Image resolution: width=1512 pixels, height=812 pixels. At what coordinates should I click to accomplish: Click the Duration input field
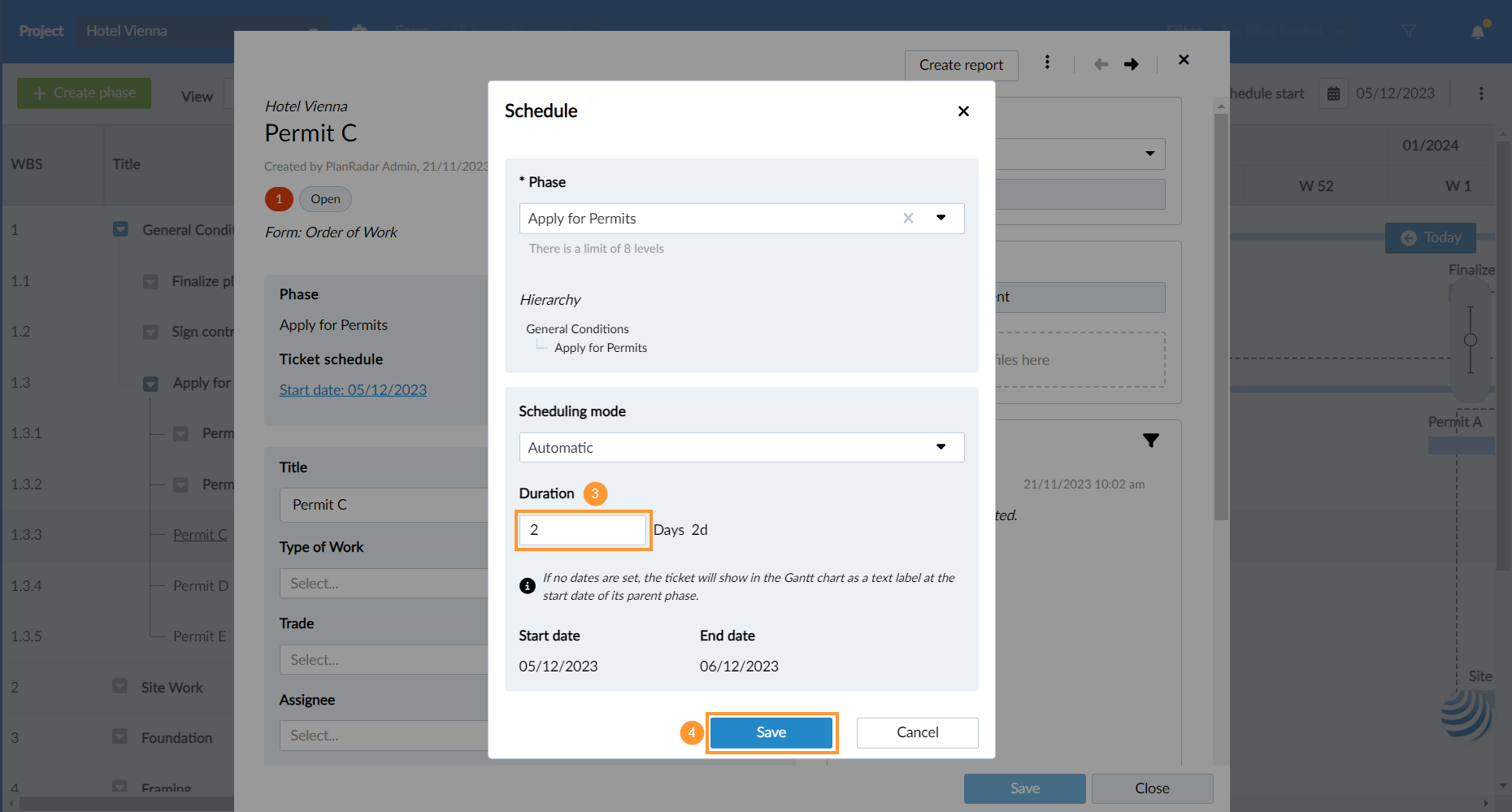pos(583,530)
